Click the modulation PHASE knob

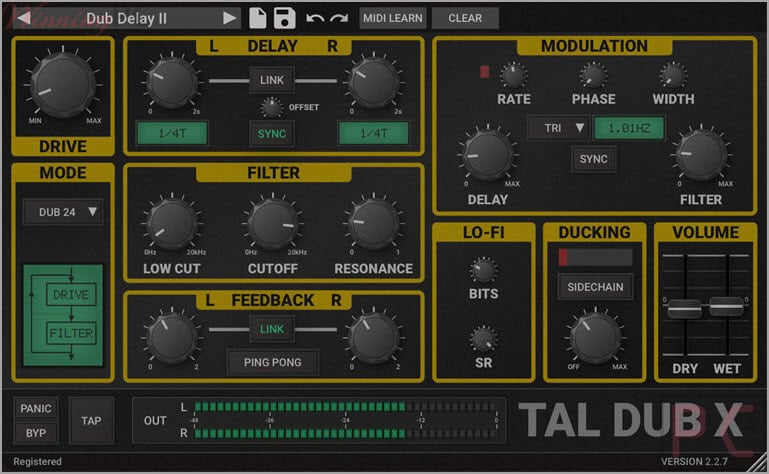(x=593, y=76)
